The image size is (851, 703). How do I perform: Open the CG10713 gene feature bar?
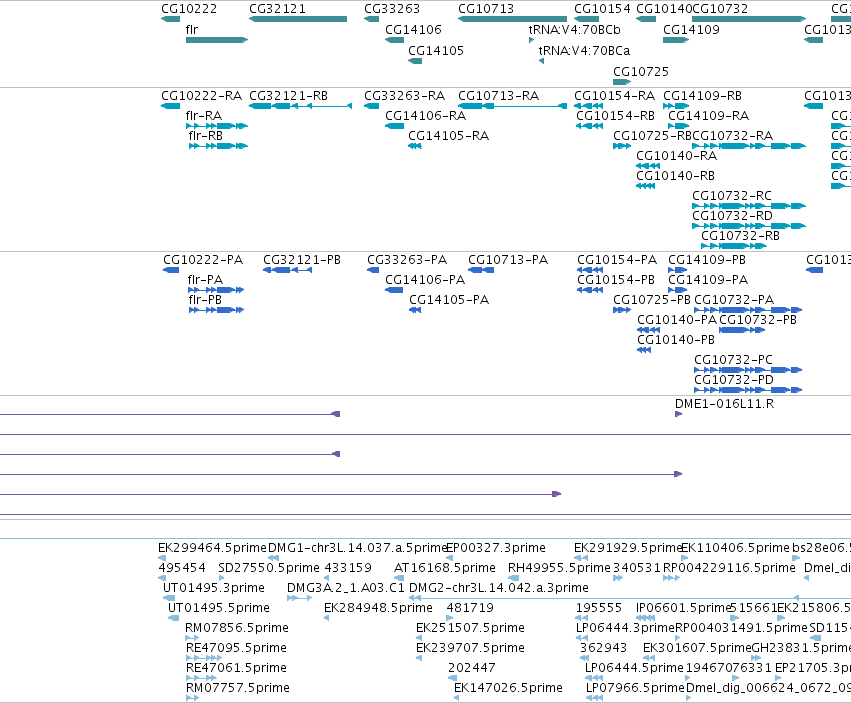(512, 19)
